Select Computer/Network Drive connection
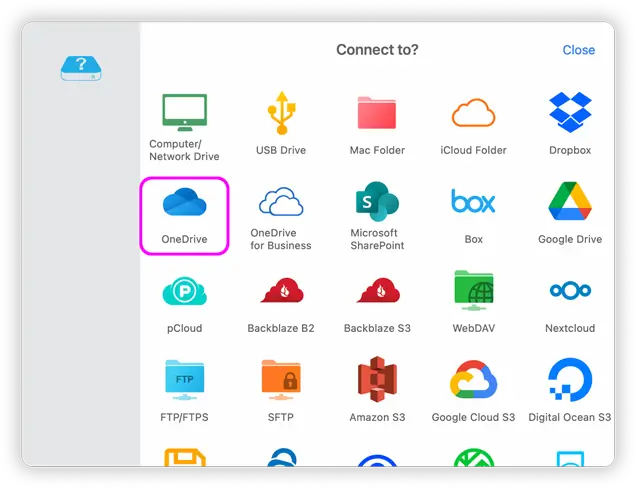636x488 pixels. [x=184, y=114]
